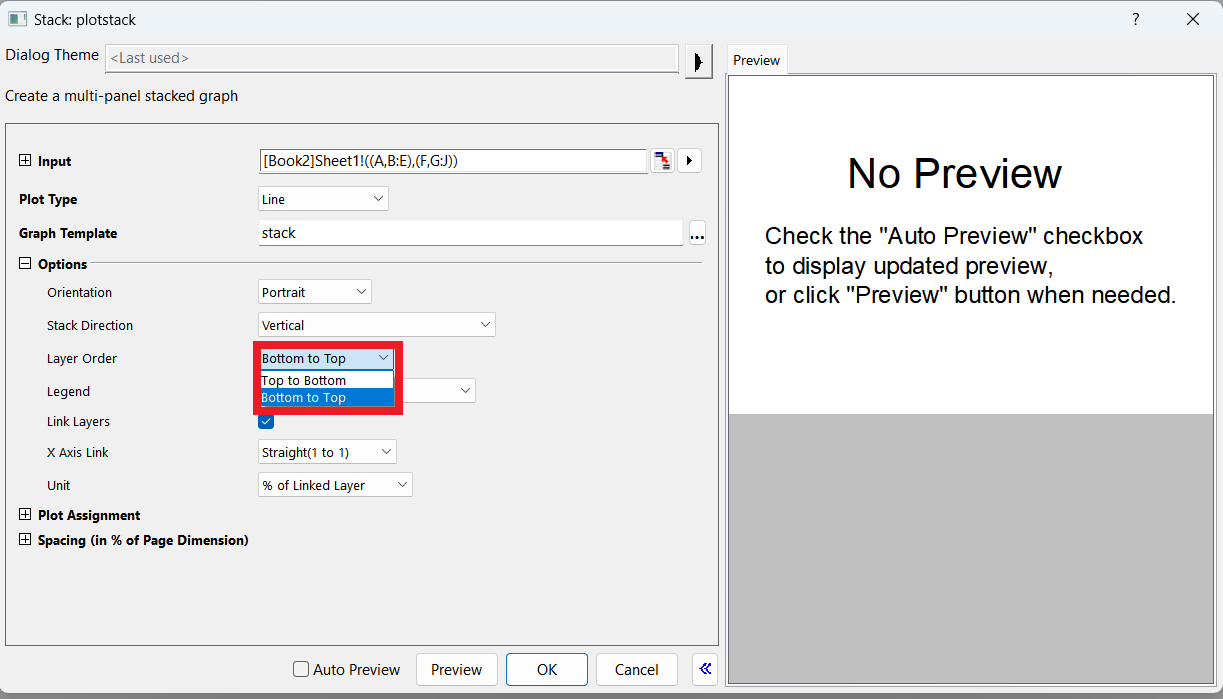Enable the Auto Preview checkbox
Viewport: 1223px width, 699px height.
coord(300,669)
